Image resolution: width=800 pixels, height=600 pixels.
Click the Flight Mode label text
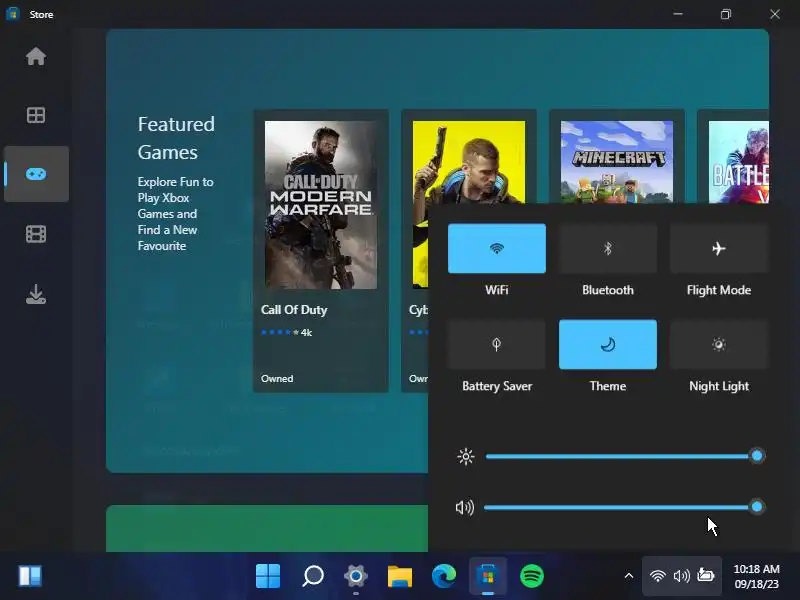[719, 290]
